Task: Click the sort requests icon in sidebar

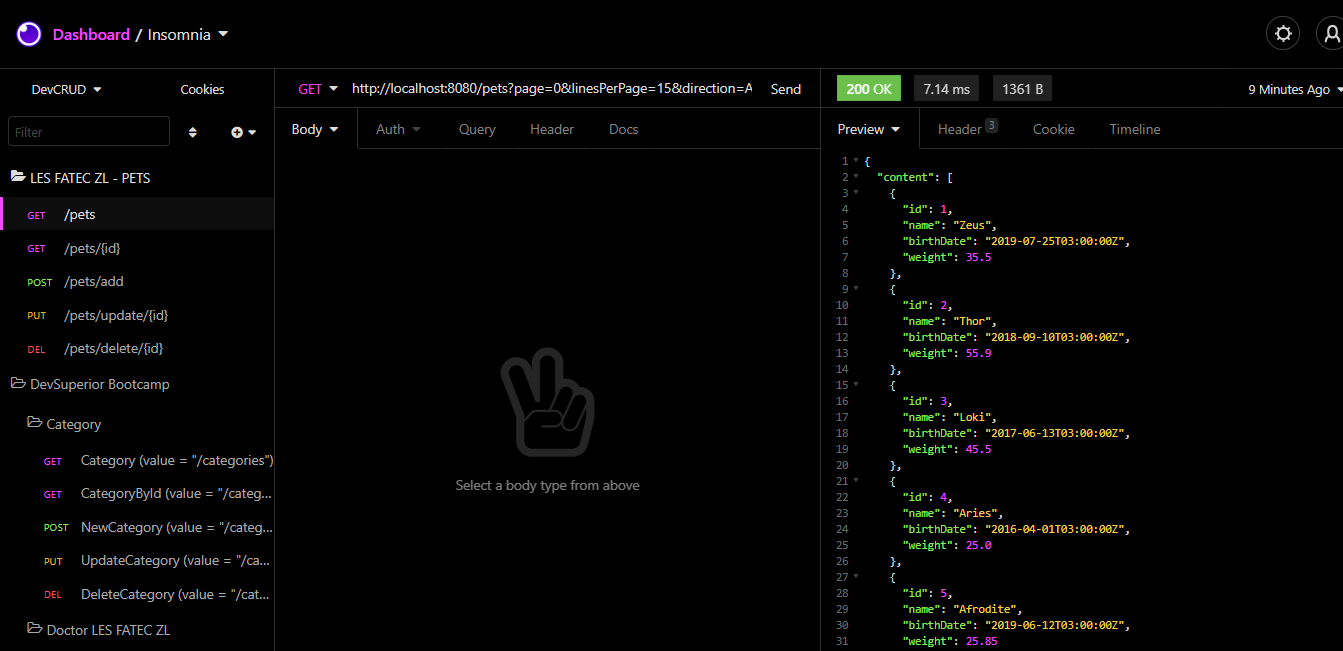Action: (192, 131)
